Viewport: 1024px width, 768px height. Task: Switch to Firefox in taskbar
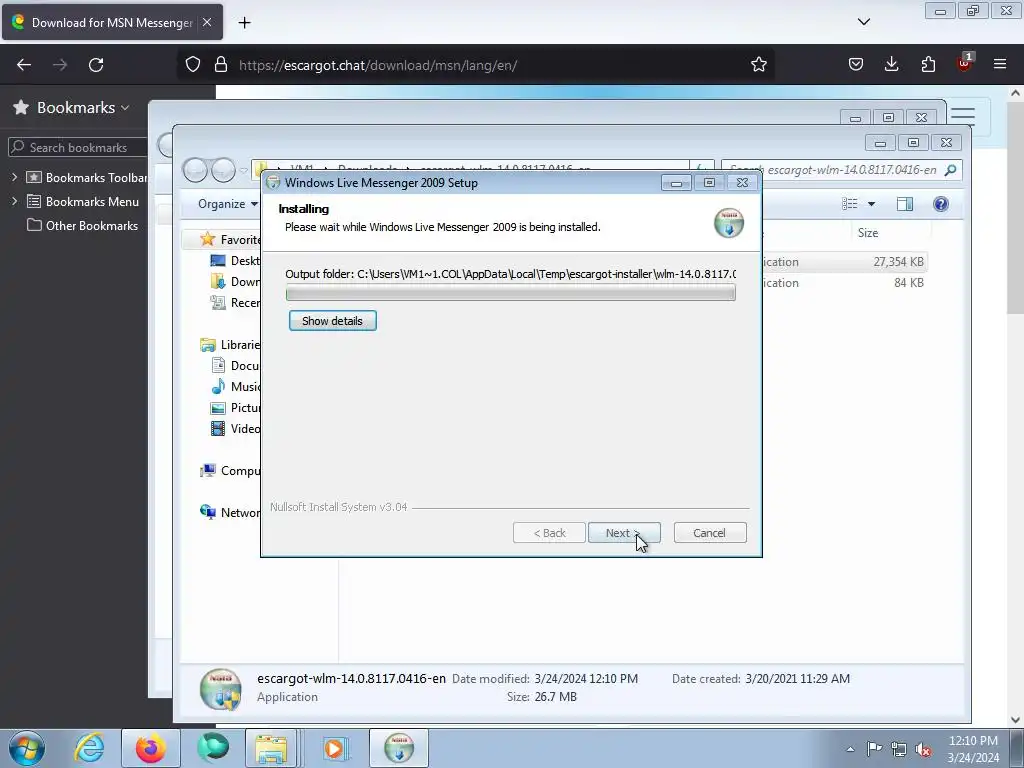(x=151, y=748)
